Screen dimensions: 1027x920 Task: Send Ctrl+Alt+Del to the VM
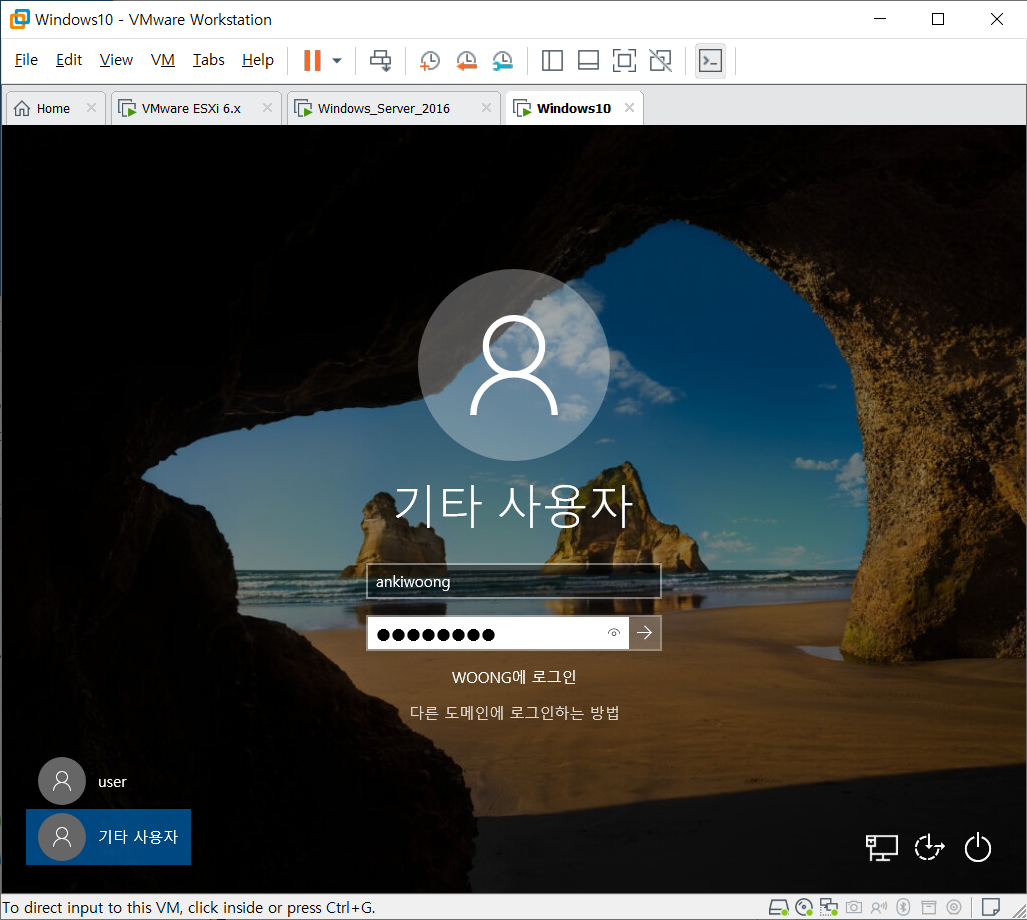pyautogui.click(x=381, y=61)
